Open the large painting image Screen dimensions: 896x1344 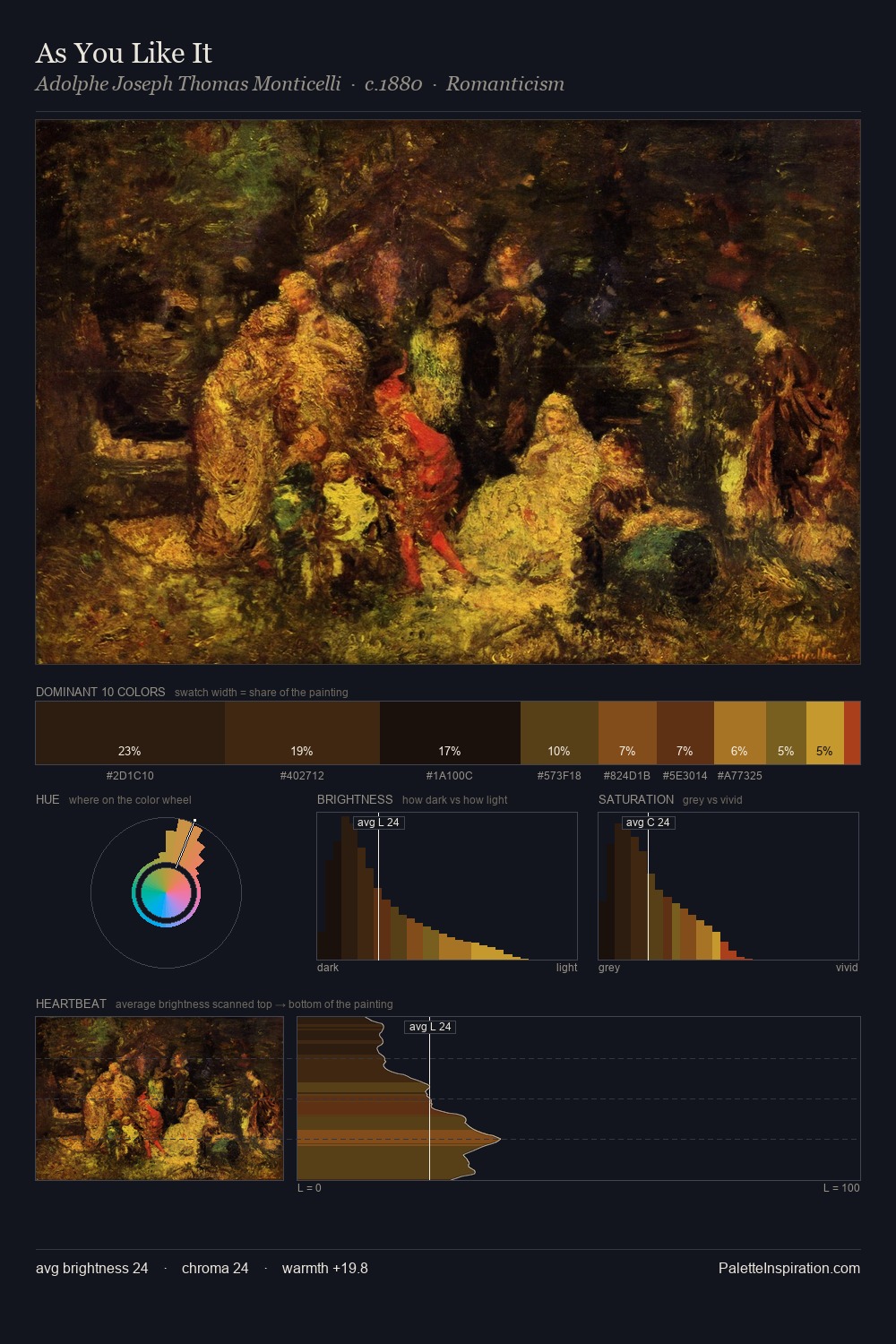[448, 392]
